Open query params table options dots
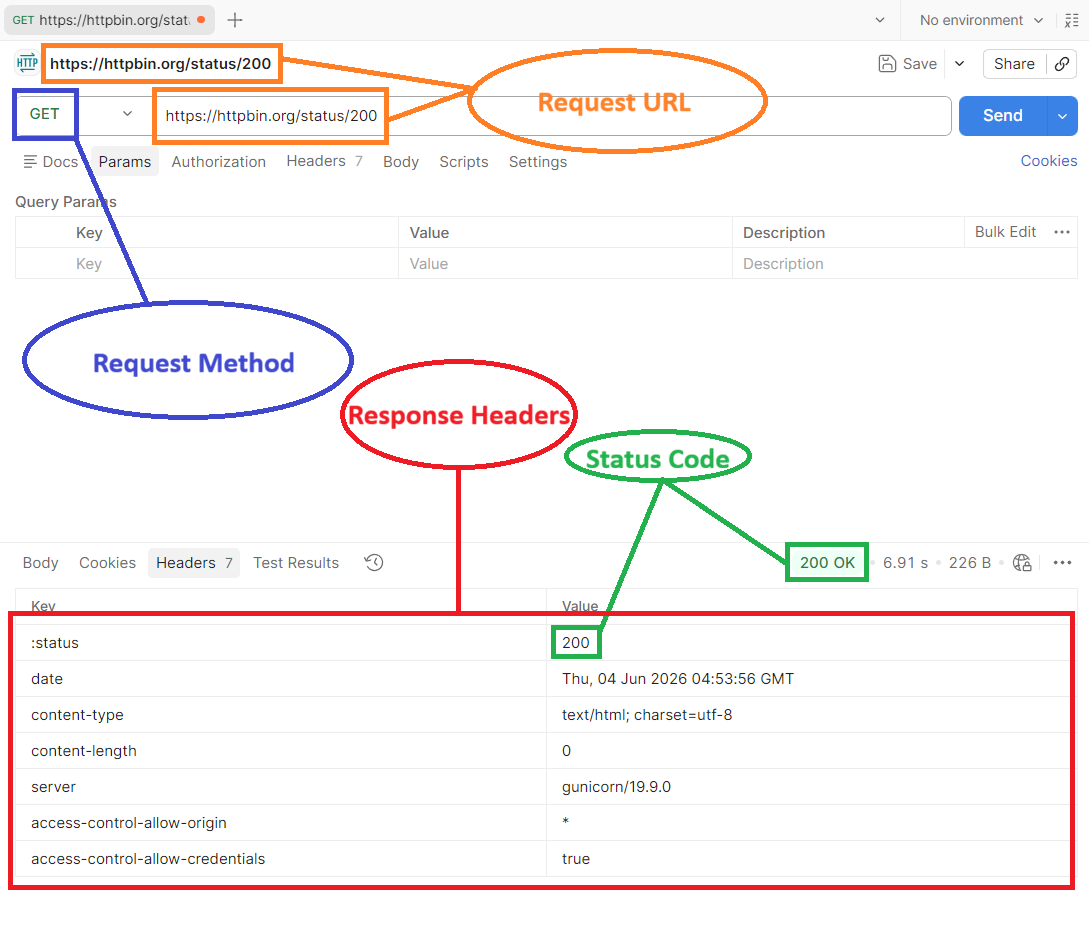Viewport: 1089px width, 938px height. click(1061, 232)
